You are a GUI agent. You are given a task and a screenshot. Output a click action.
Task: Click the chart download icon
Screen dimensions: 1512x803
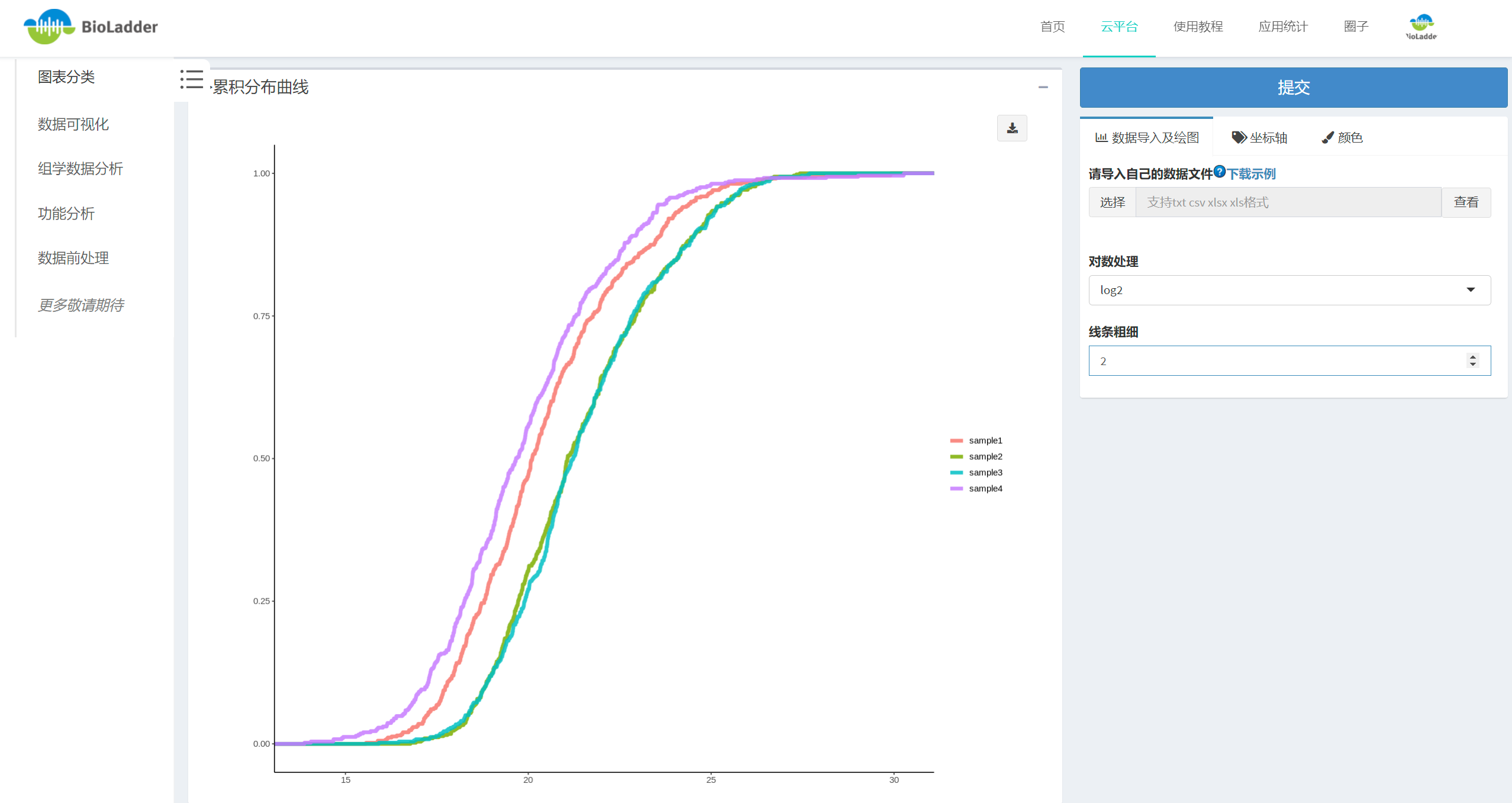pyautogui.click(x=1012, y=128)
